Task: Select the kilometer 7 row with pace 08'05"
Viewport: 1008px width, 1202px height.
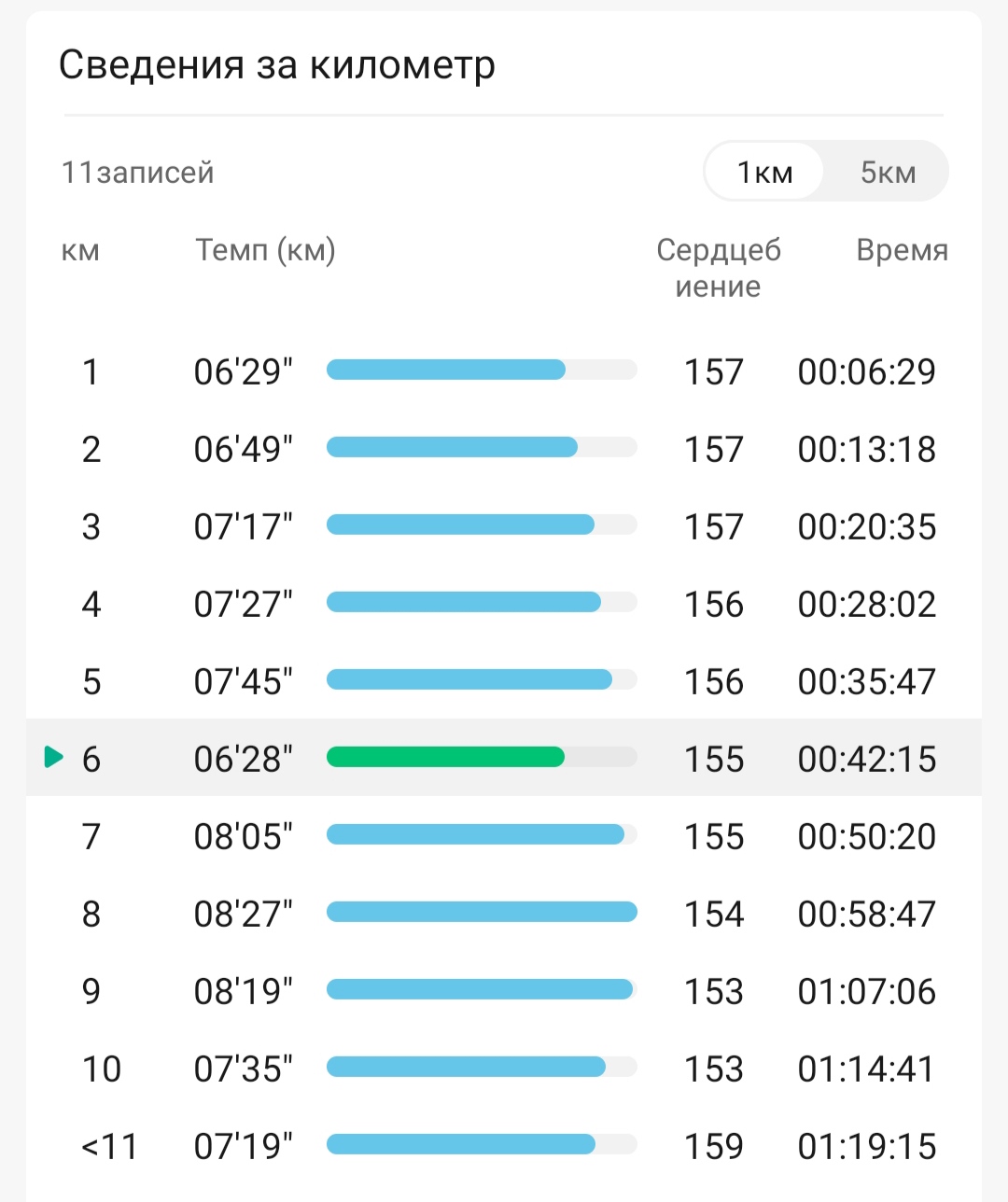Action: coord(504,835)
